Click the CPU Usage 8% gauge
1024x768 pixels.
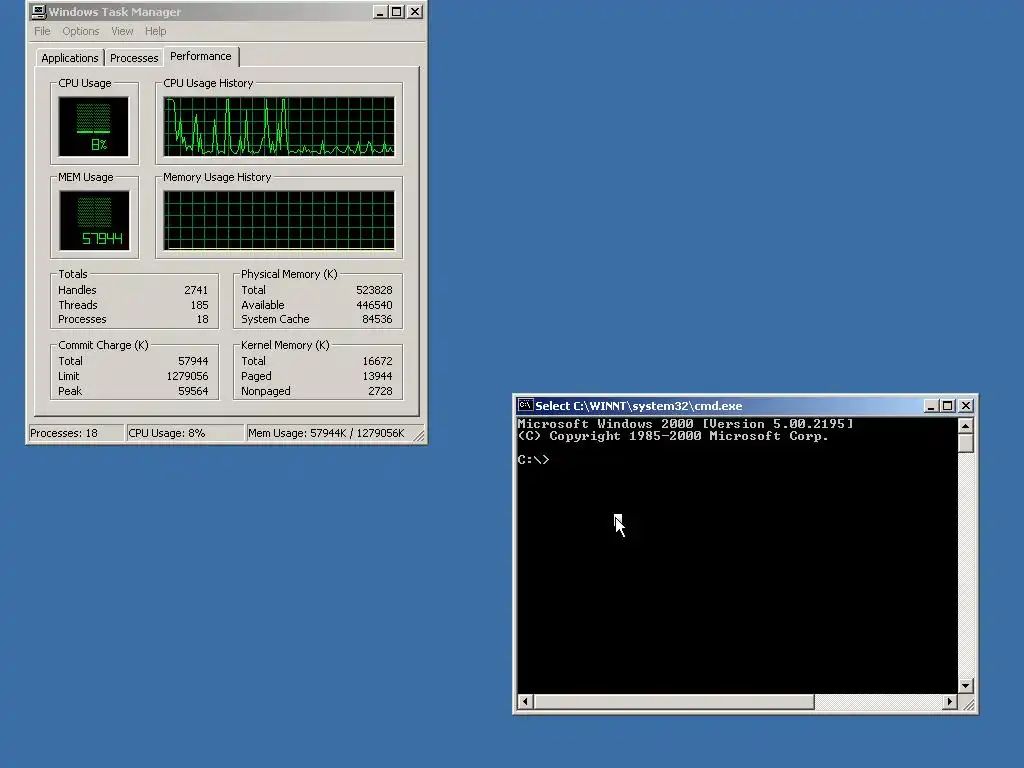pyautogui.click(x=93, y=127)
